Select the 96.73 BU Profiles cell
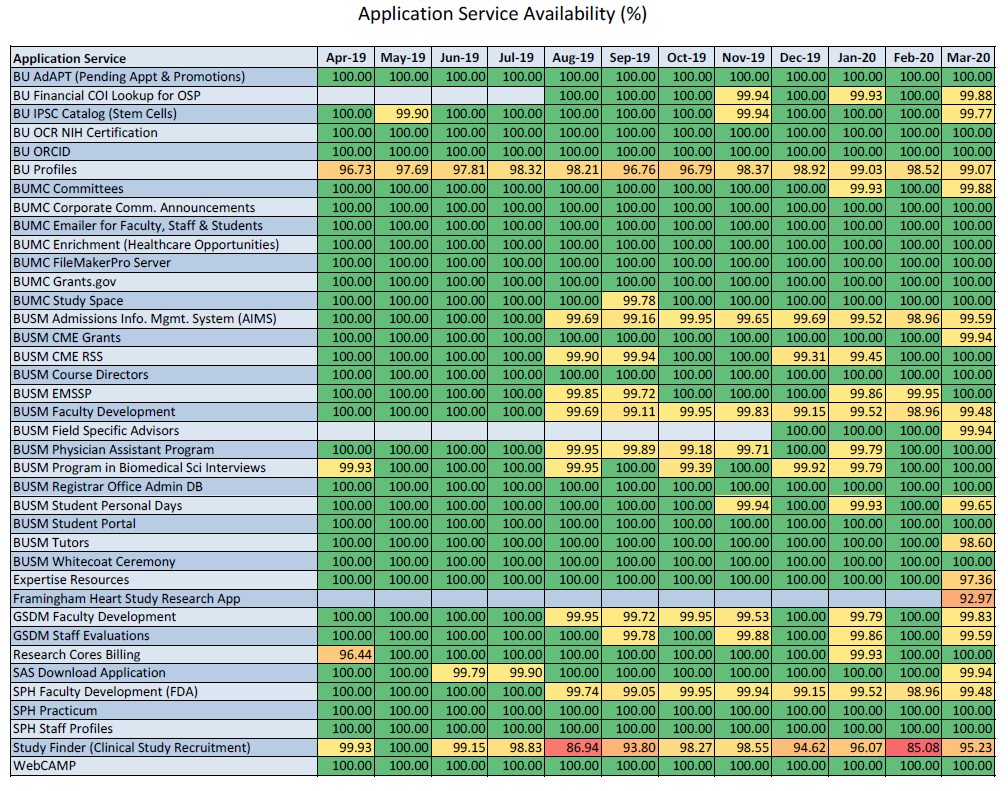The image size is (1008, 791). (346, 170)
